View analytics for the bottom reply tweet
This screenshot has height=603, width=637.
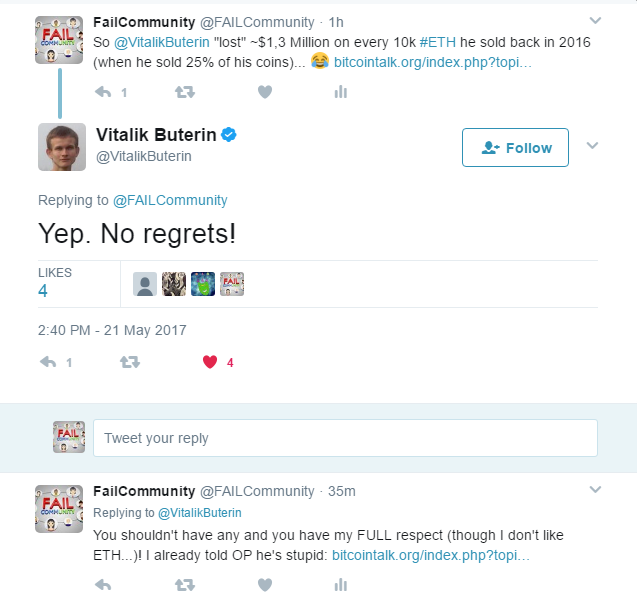[x=340, y=585]
